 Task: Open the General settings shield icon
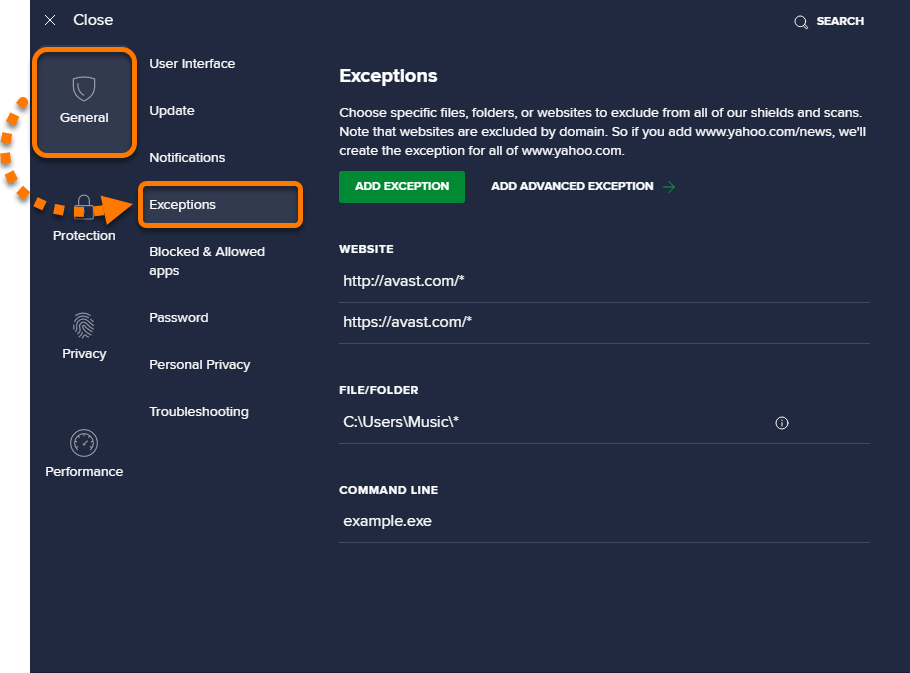click(84, 89)
